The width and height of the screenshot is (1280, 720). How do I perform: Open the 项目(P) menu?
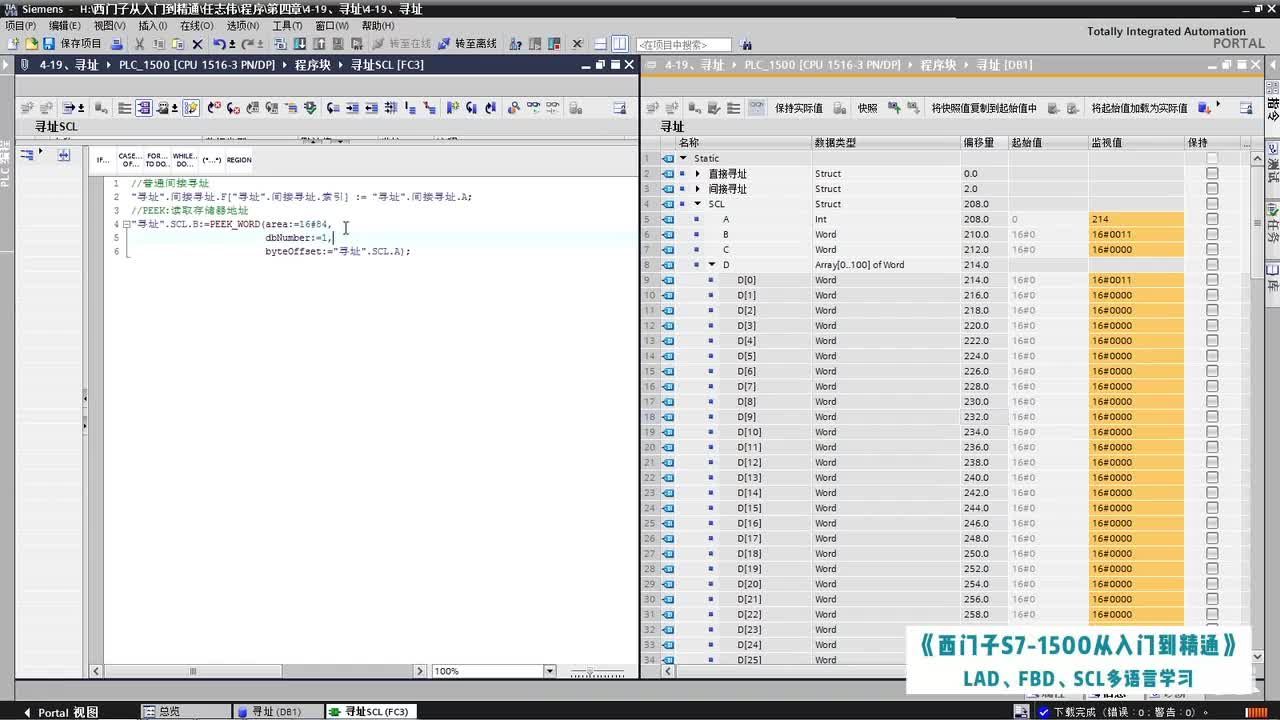point(21,25)
